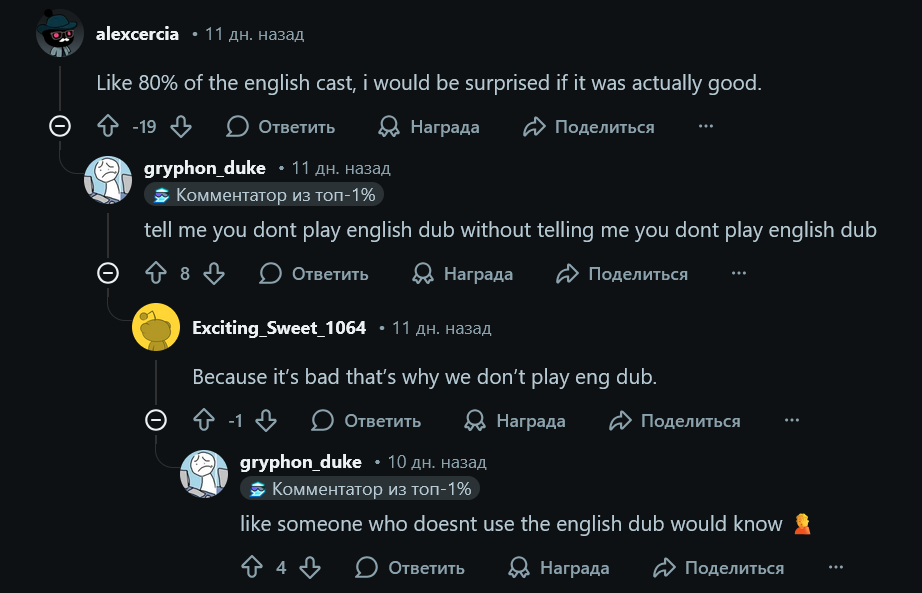Upvote gryphon_duke's comment with 8 points
This screenshot has width=922, height=593.
point(156,274)
